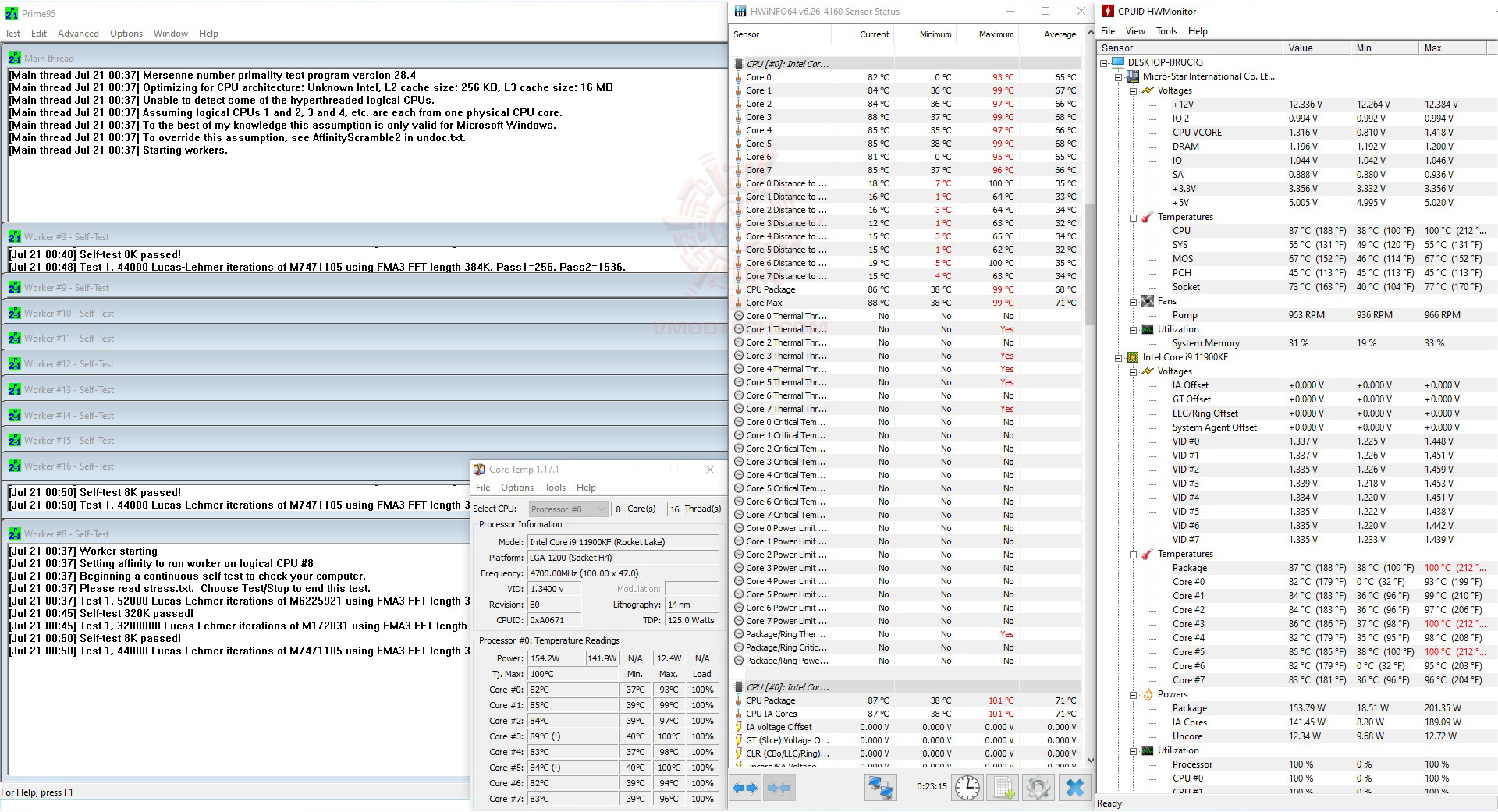Collapse Temperatures group containing Package and cores
Screen dimensions: 1498x812
pyautogui.click(x=1134, y=555)
